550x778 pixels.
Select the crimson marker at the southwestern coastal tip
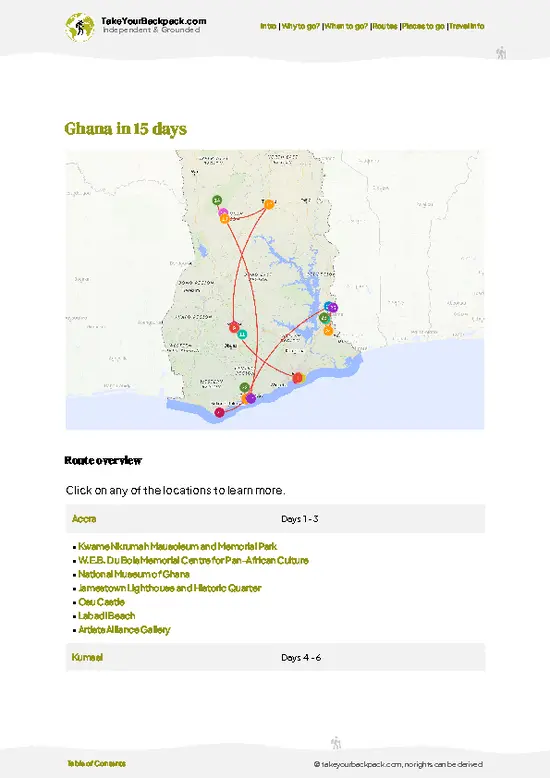click(x=219, y=412)
